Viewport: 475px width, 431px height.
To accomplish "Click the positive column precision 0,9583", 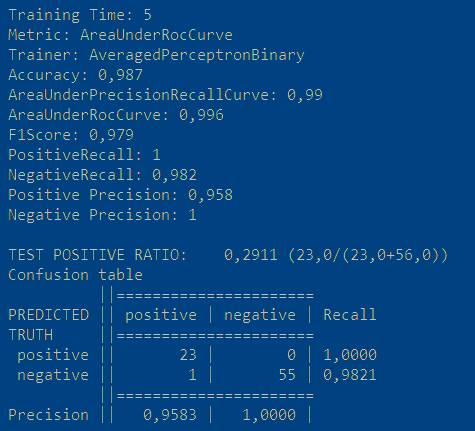I will 170,415.
